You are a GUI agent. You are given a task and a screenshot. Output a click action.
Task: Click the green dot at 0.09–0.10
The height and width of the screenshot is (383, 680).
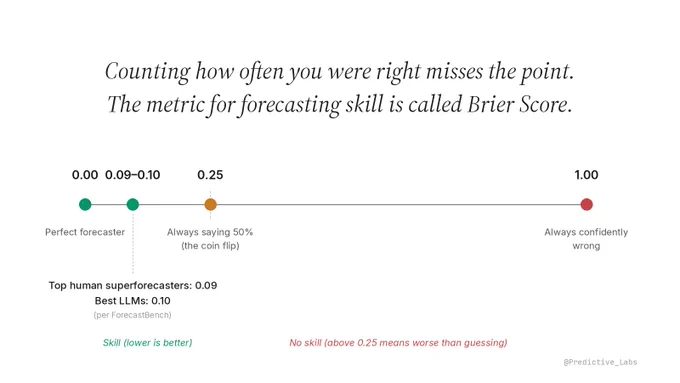pyautogui.click(x=133, y=204)
